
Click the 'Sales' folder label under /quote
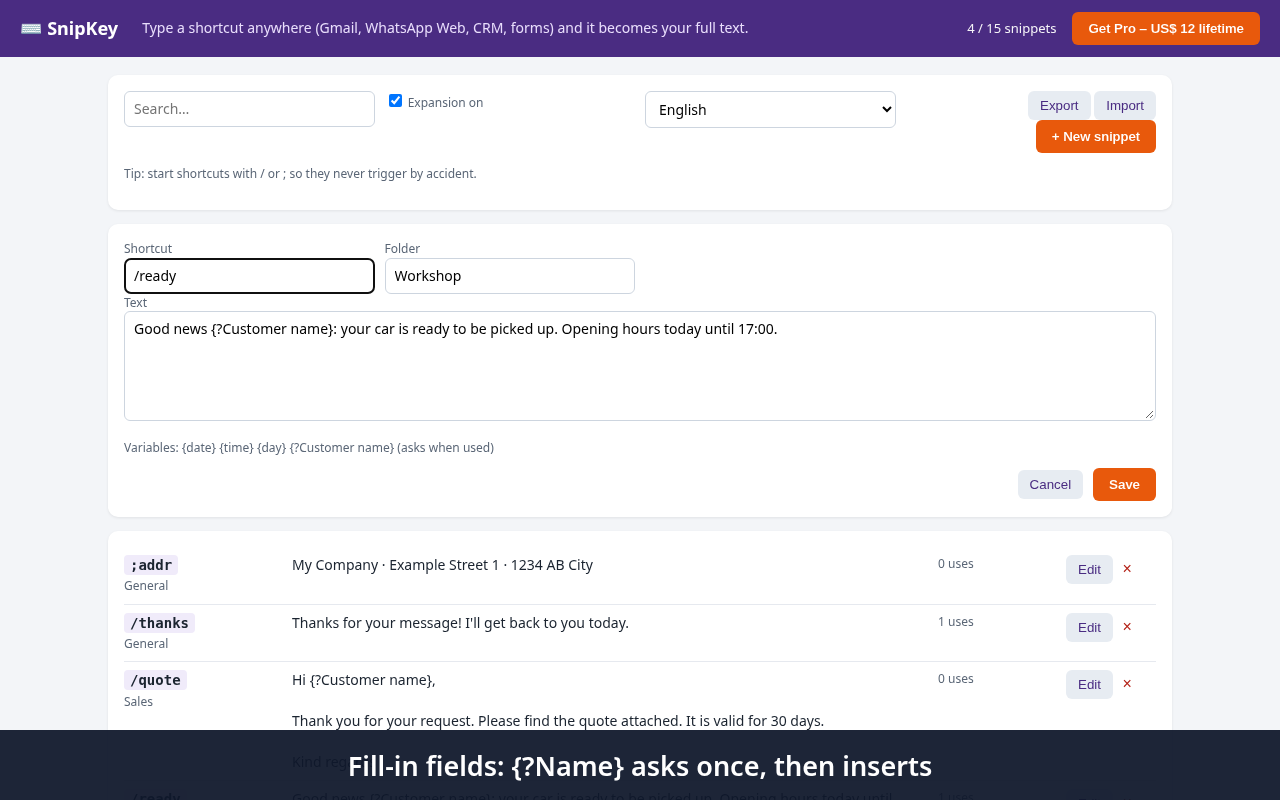[x=138, y=702]
